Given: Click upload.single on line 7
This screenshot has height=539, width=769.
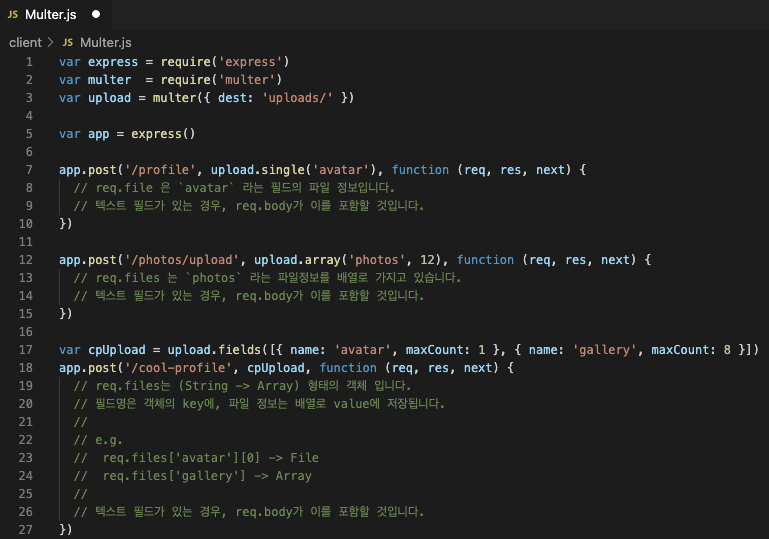Looking at the screenshot, I should point(257,170).
